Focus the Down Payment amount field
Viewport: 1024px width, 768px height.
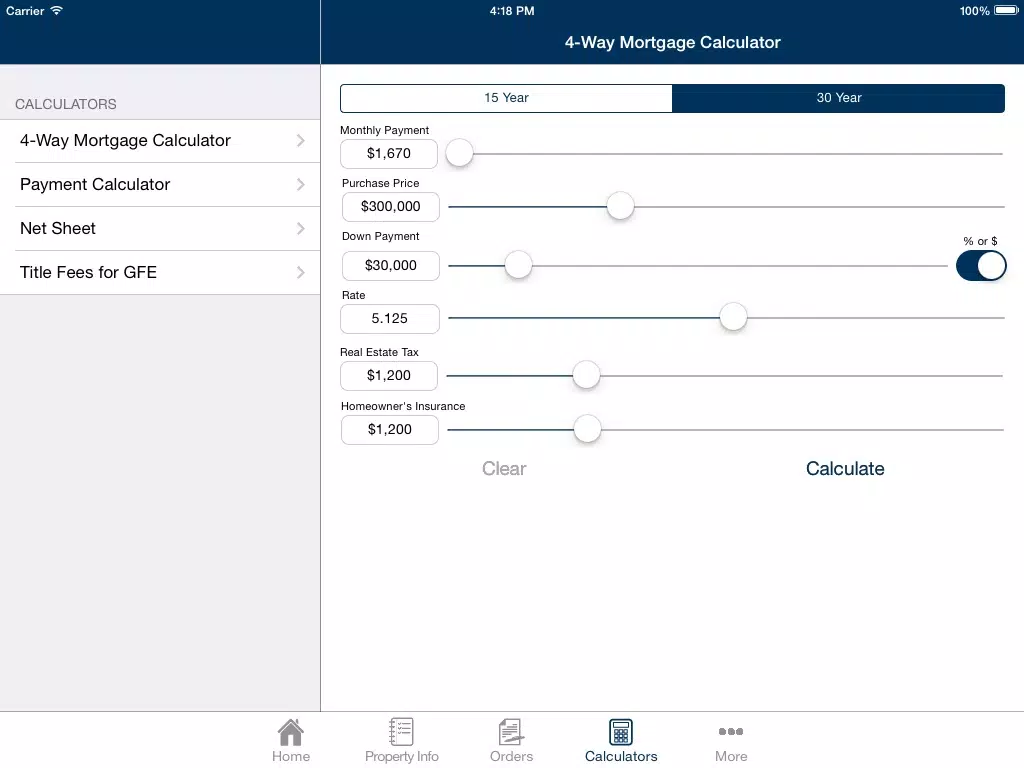click(x=391, y=266)
